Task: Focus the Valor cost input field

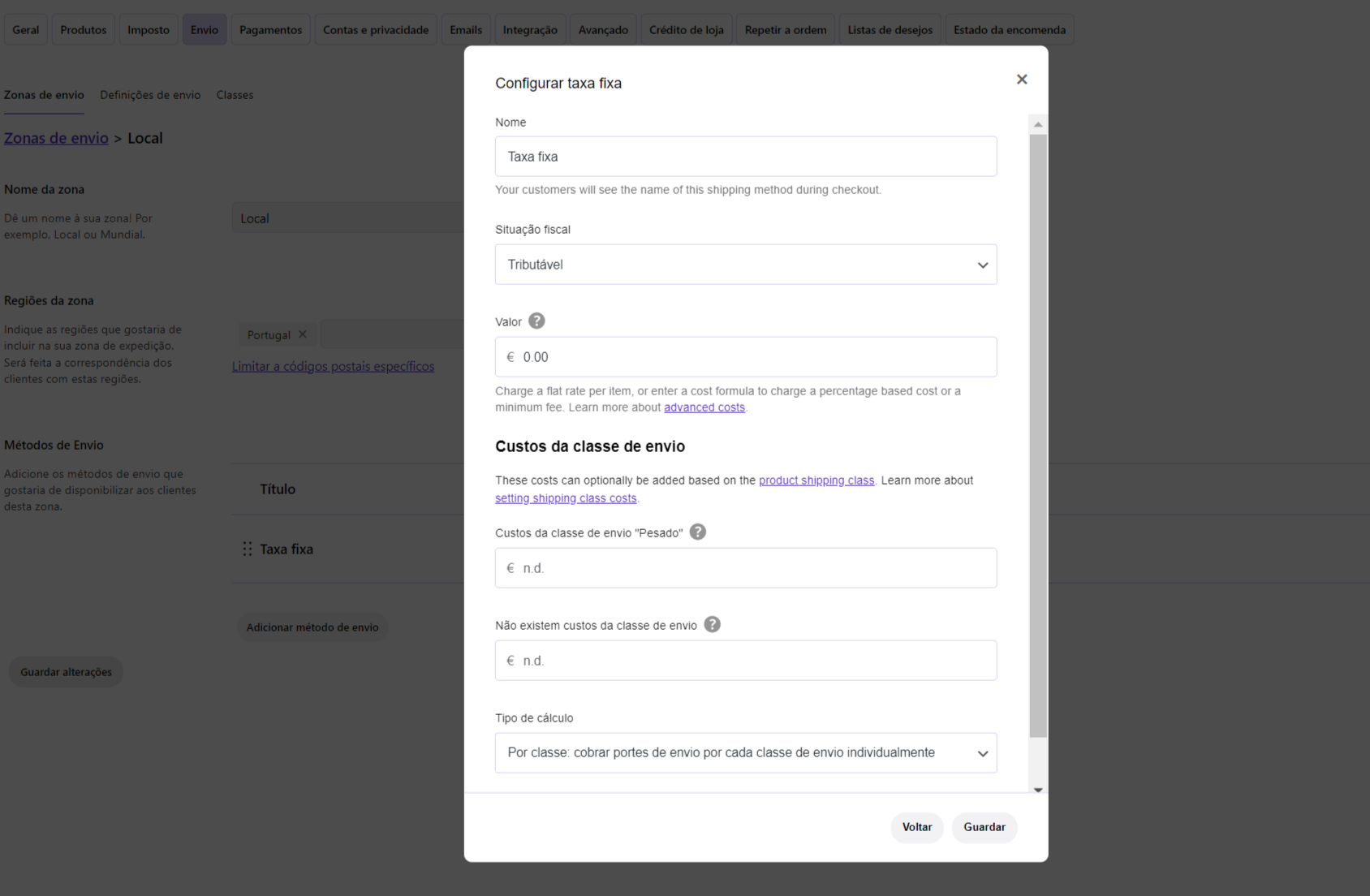Action: point(746,357)
